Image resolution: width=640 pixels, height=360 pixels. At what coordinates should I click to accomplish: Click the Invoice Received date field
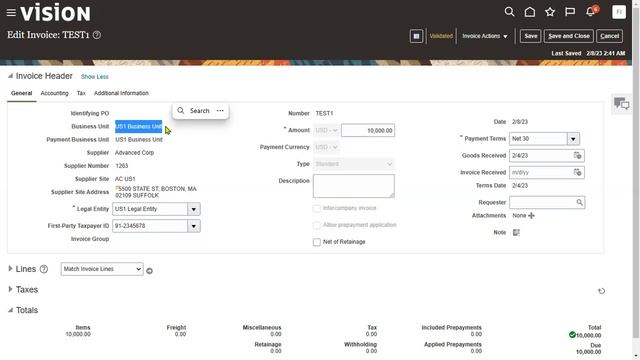coord(541,172)
